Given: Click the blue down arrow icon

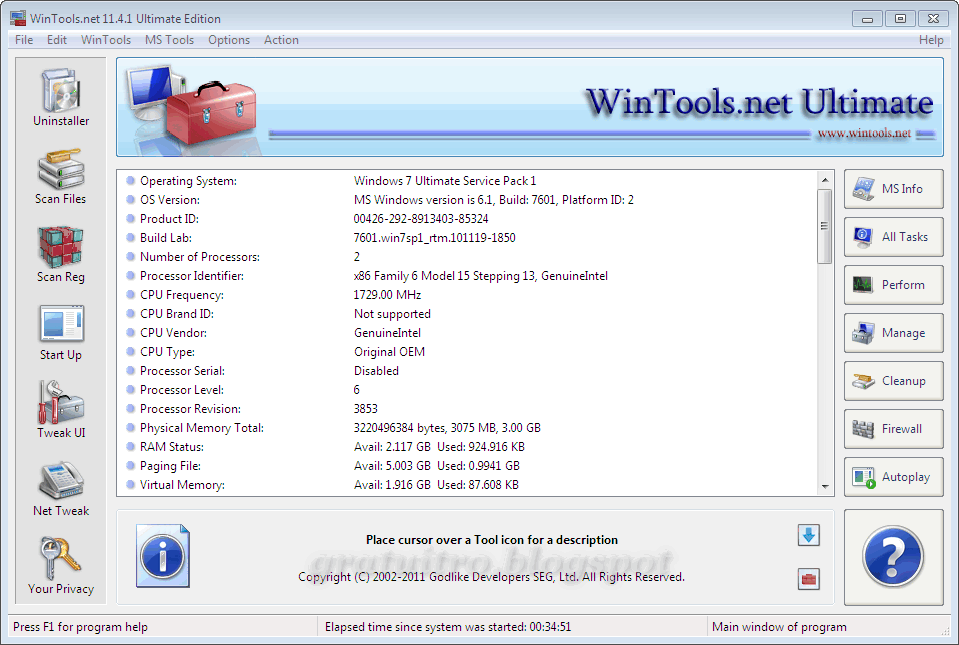Looking at the screenshot, I should (x=809, y=536).
